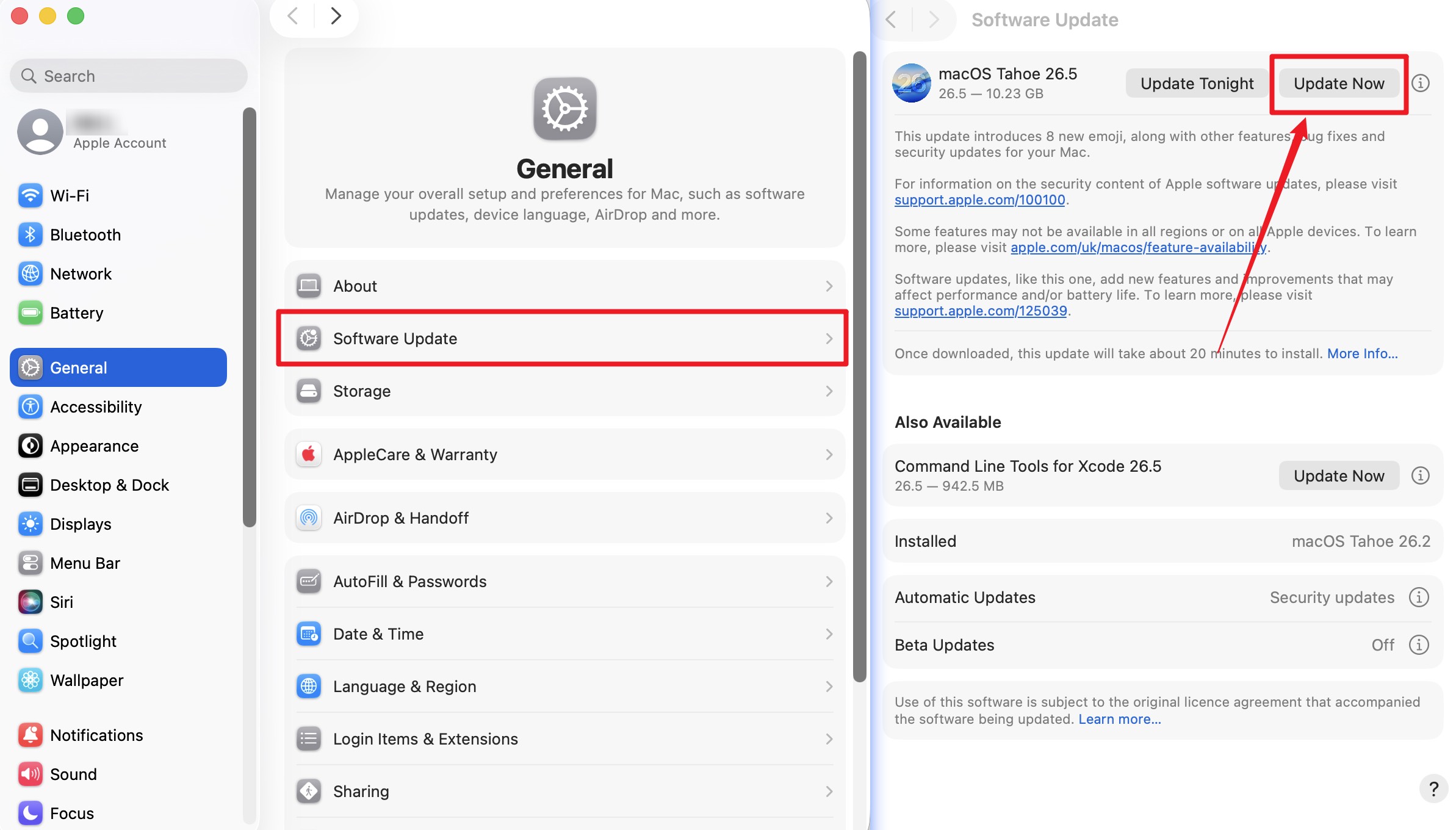Open the feature-availability link

[1138, 247]
